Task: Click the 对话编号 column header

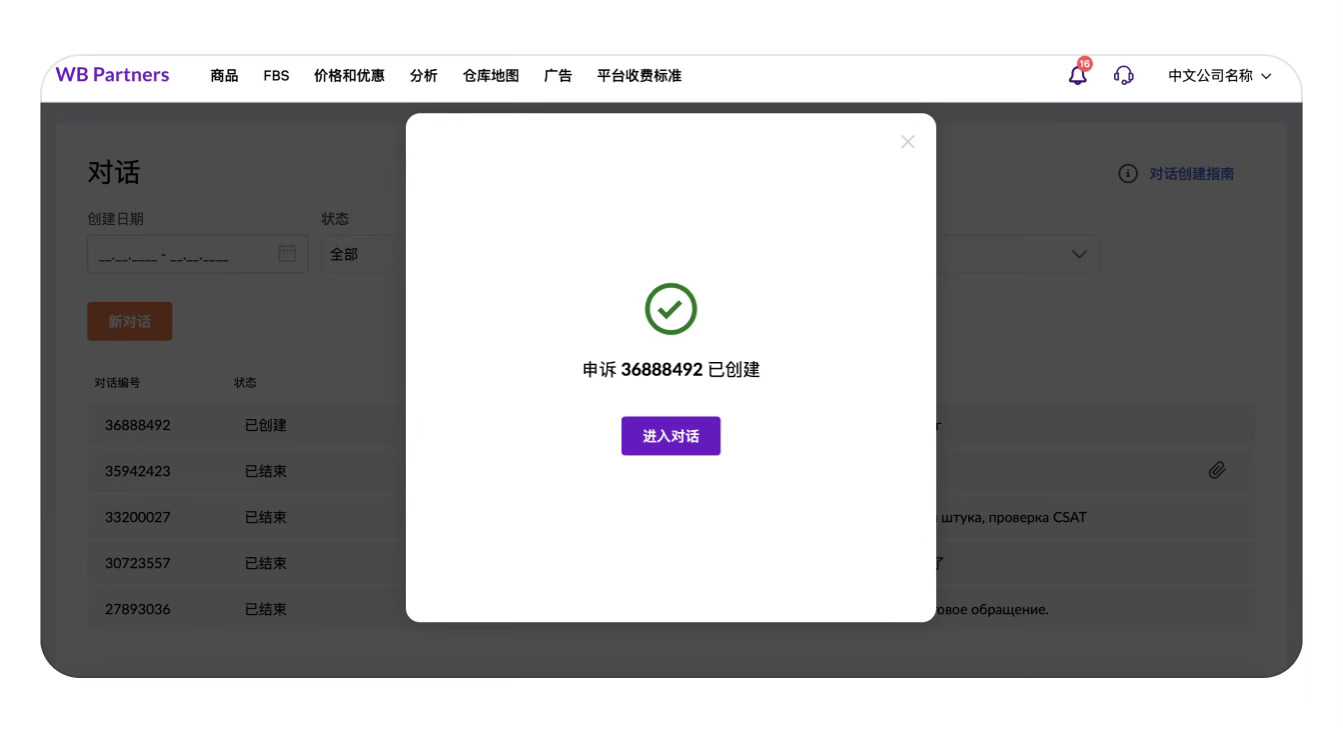Action: point(117,383)
